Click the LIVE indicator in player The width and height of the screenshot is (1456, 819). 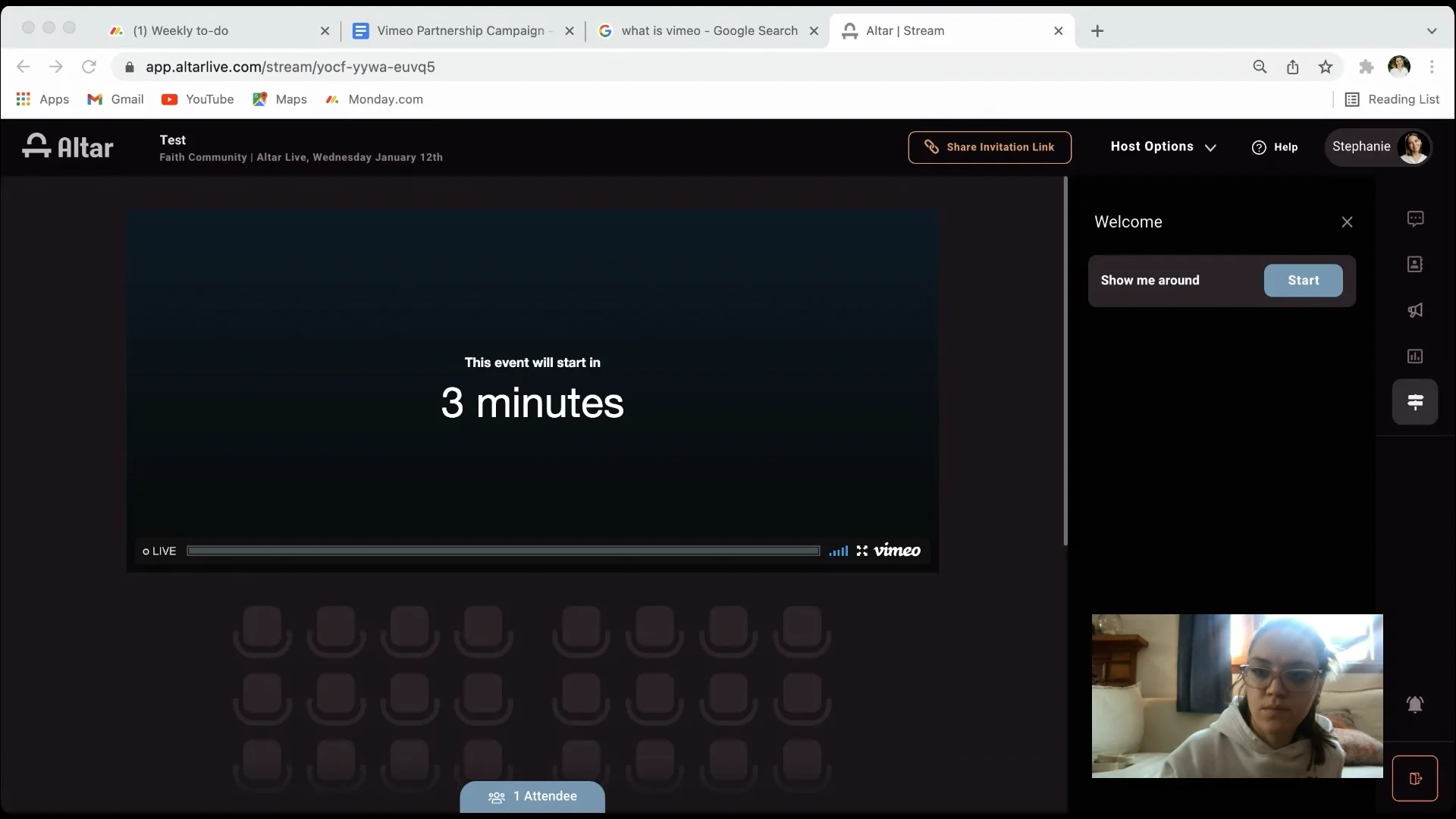pyautogui.click(x=159, y=551)
